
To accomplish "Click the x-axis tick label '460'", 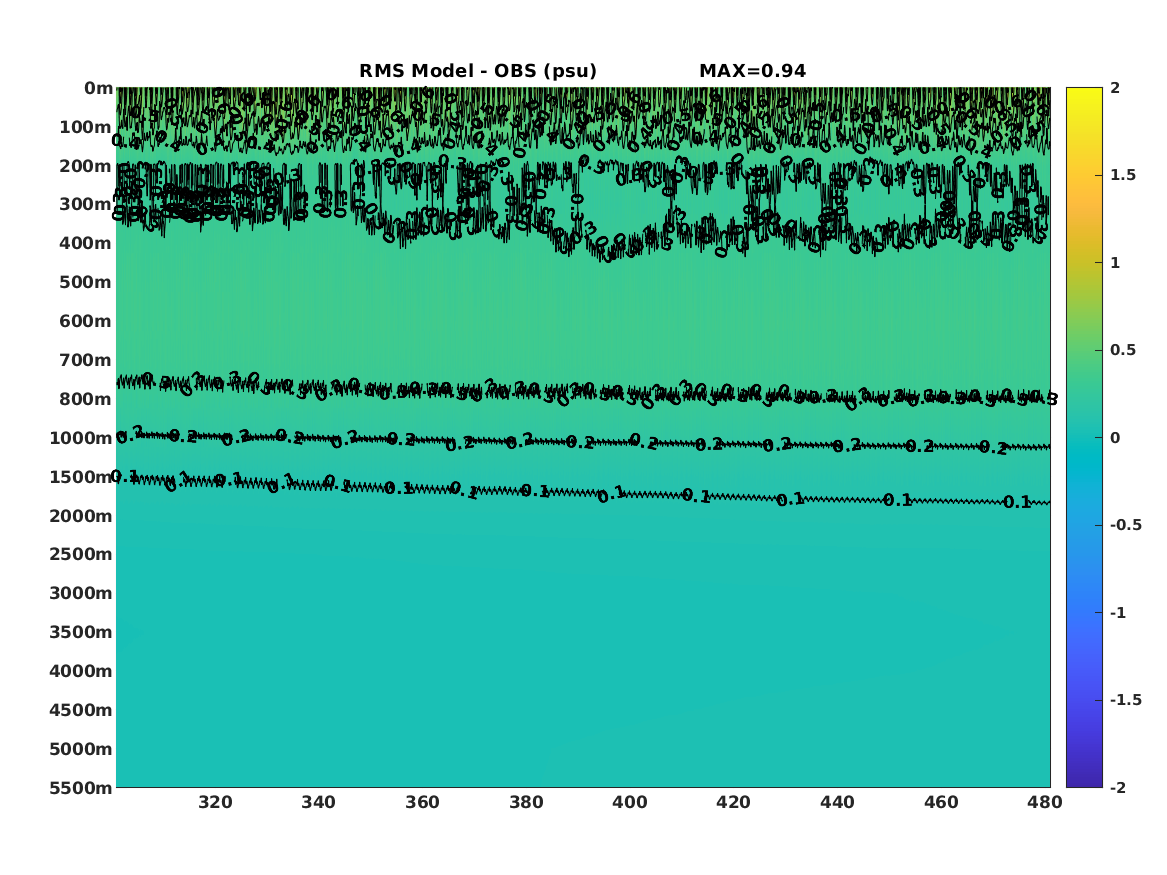I will (941, 802).
